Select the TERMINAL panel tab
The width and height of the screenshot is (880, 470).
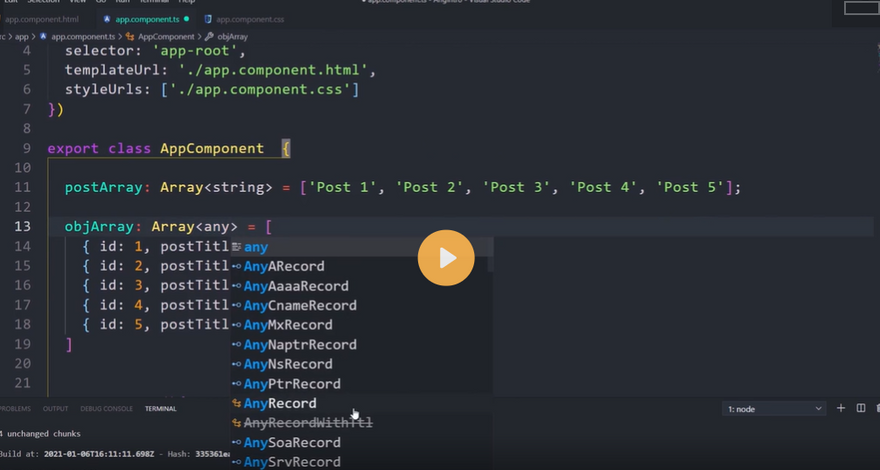[161, 409]
